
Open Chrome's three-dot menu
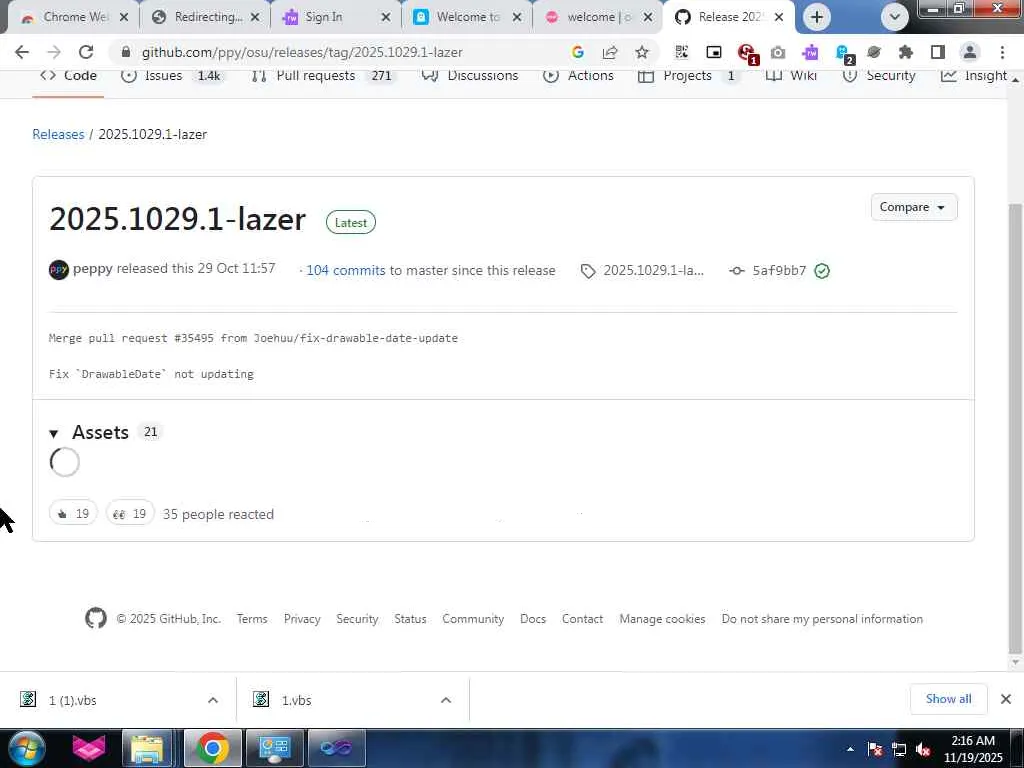[x=1002, y=52]
